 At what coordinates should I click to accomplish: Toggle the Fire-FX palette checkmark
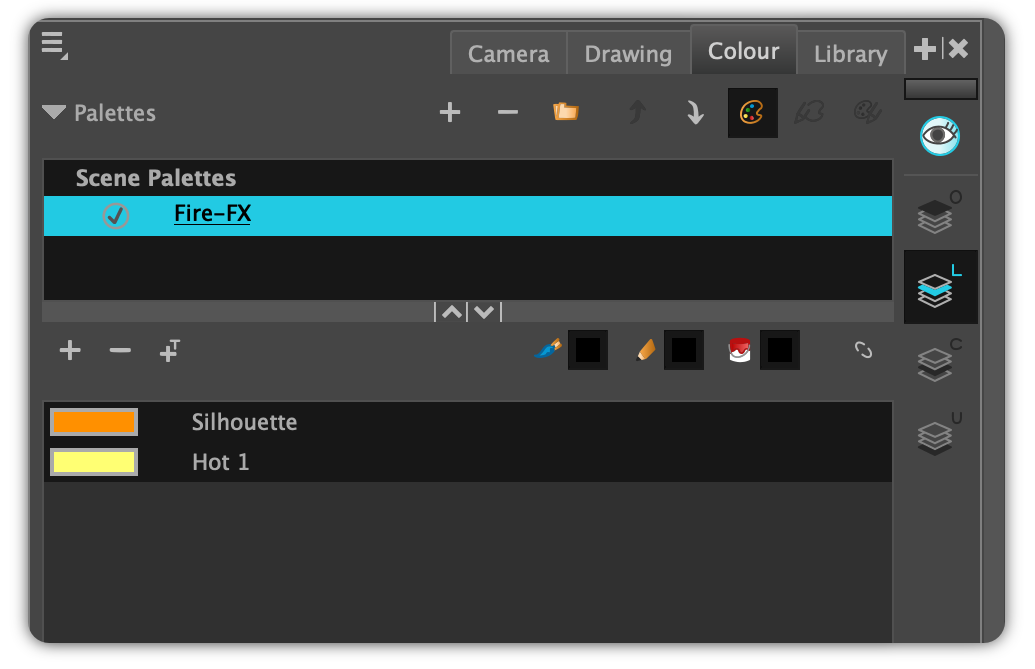point(116,216)
